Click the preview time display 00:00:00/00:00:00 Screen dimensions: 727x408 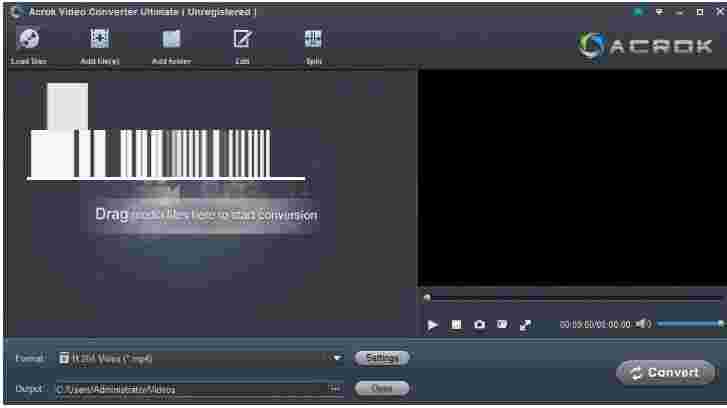[595, 324]
